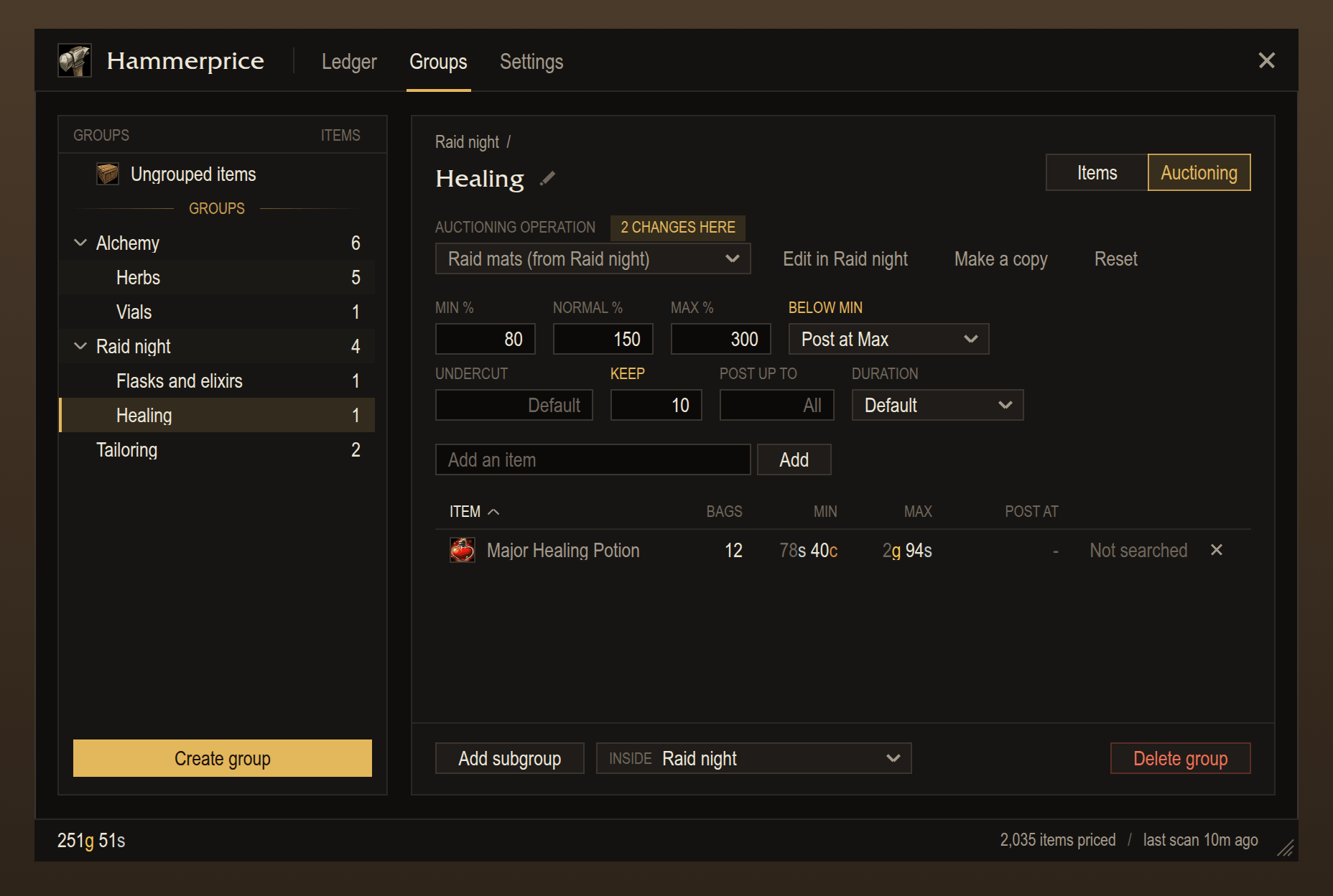The height and width of the screenshot is (896, 1333).
Task: Click the Ungrouped items crate icon
Action: (108, 174)
